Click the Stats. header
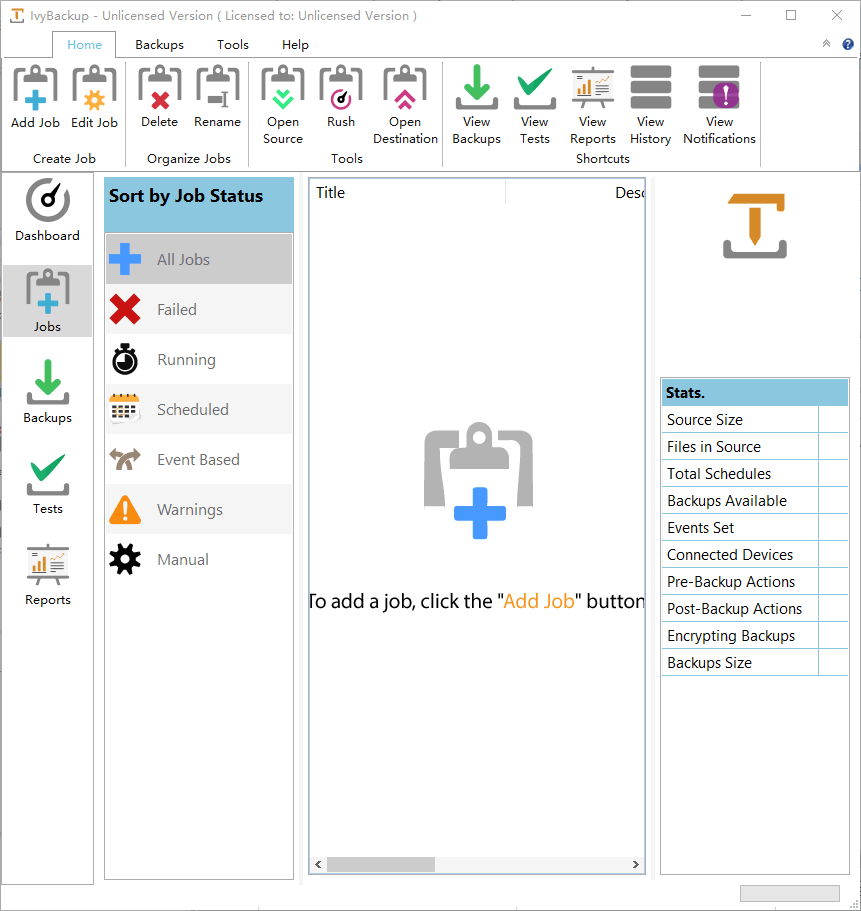The height and width of the screenshot is (911, 861). click(x=755, y=393)
